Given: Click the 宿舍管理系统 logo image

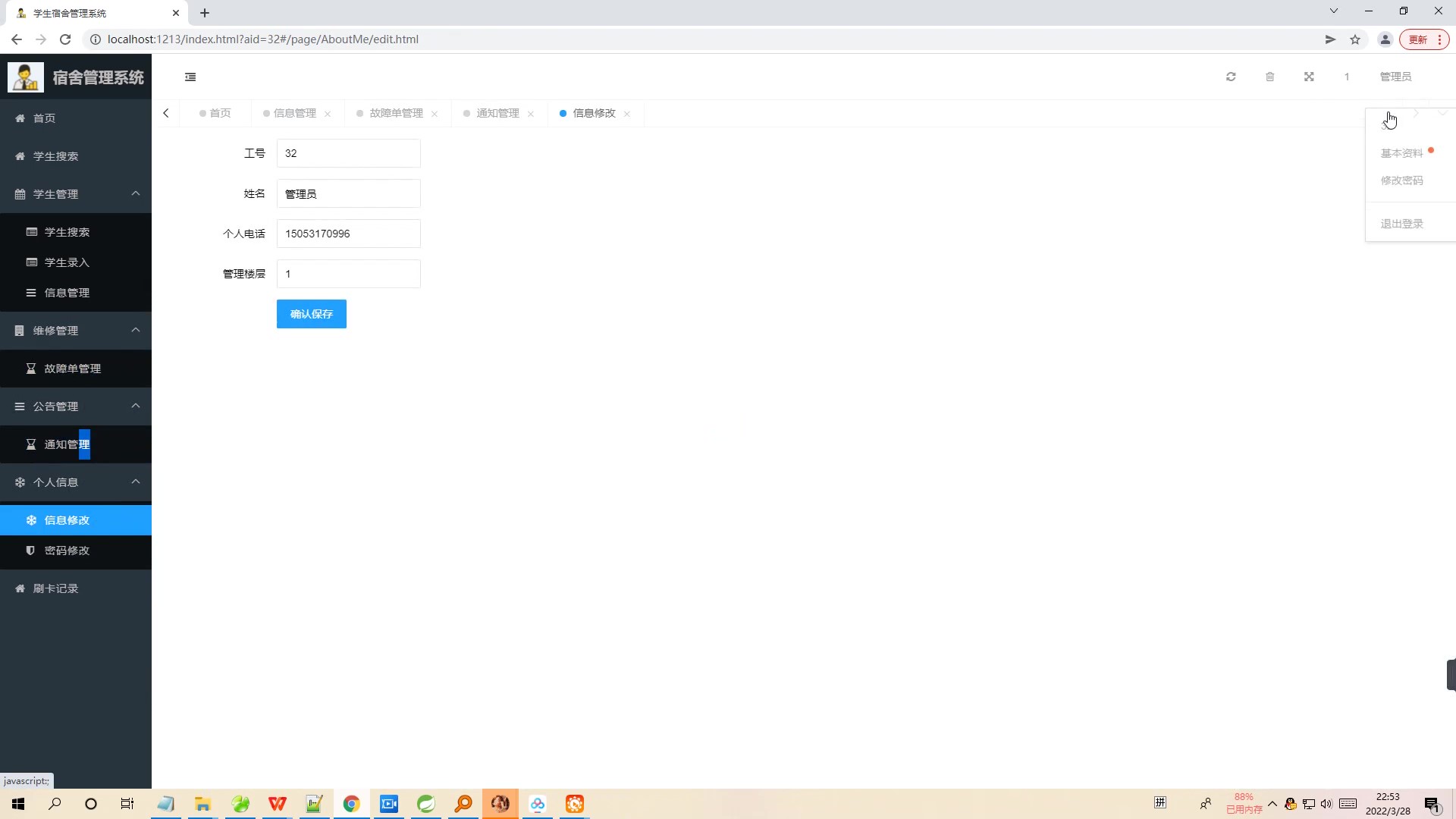Looking at the screenshot, I should click(x=25, y=77).
